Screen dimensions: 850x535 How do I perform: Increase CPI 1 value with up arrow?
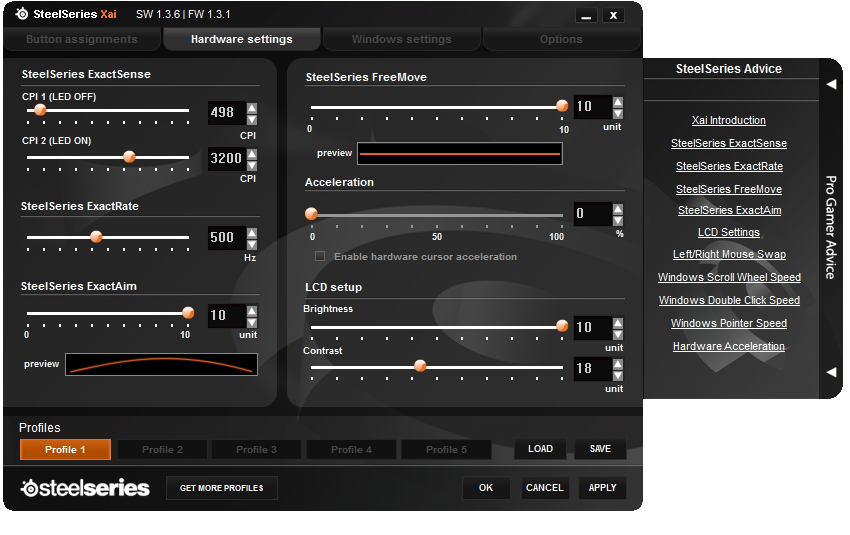pyautogui.click(x=252, y=107)
